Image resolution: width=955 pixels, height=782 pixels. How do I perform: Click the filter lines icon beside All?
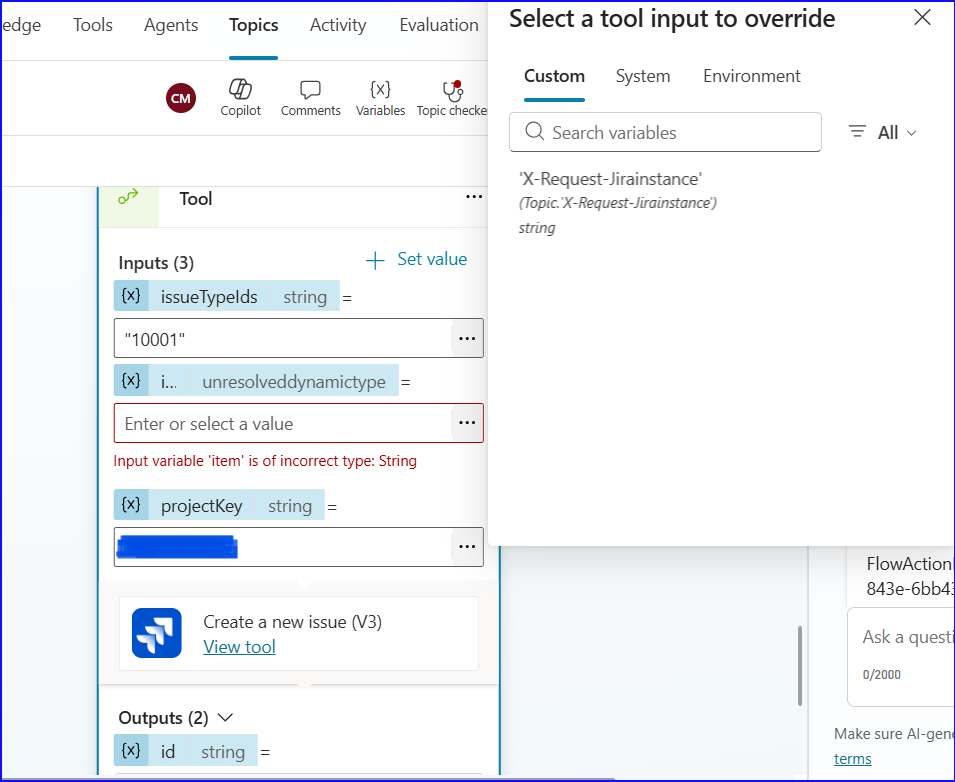tap(857, 132)
